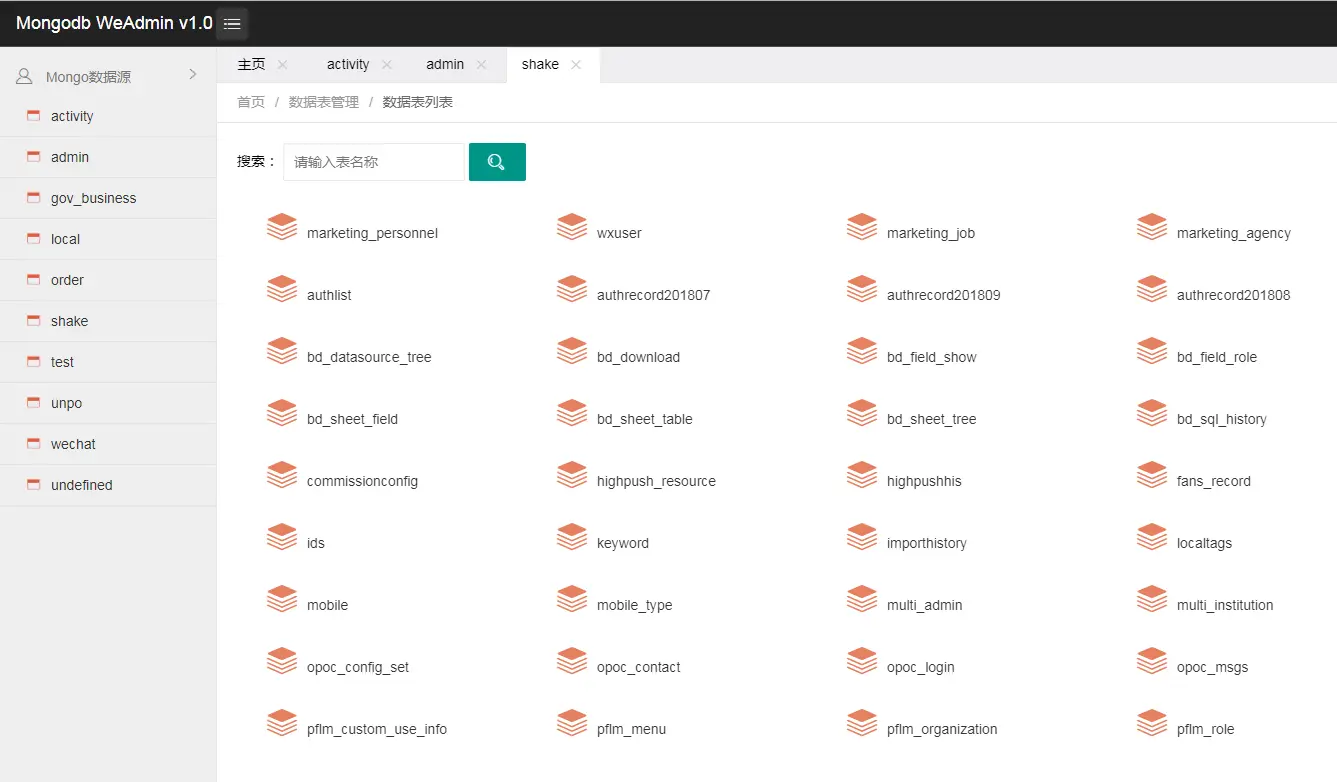1337x782 pixels.
Task: Click the opoc_contact table name
Action: [x=639, y=667]
